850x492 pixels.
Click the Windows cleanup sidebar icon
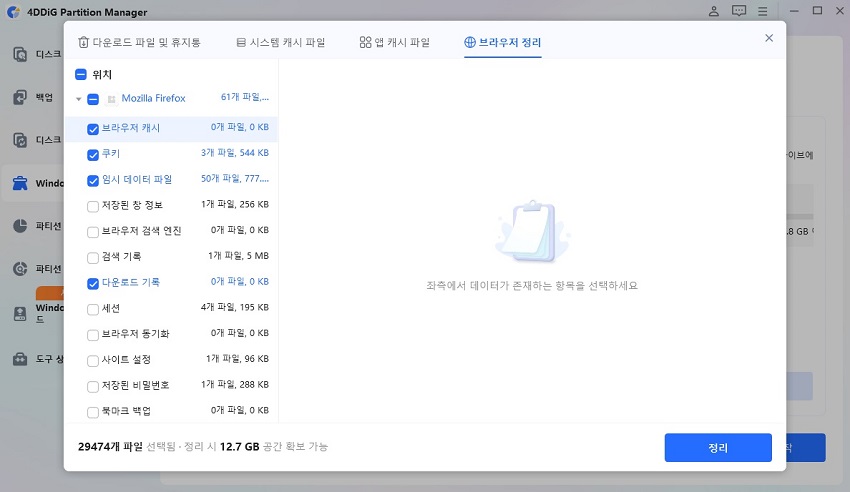(20, 183)
